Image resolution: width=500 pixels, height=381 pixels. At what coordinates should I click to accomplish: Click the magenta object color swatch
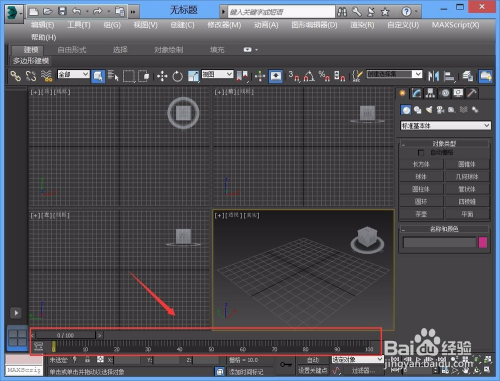tap(483, 242)
